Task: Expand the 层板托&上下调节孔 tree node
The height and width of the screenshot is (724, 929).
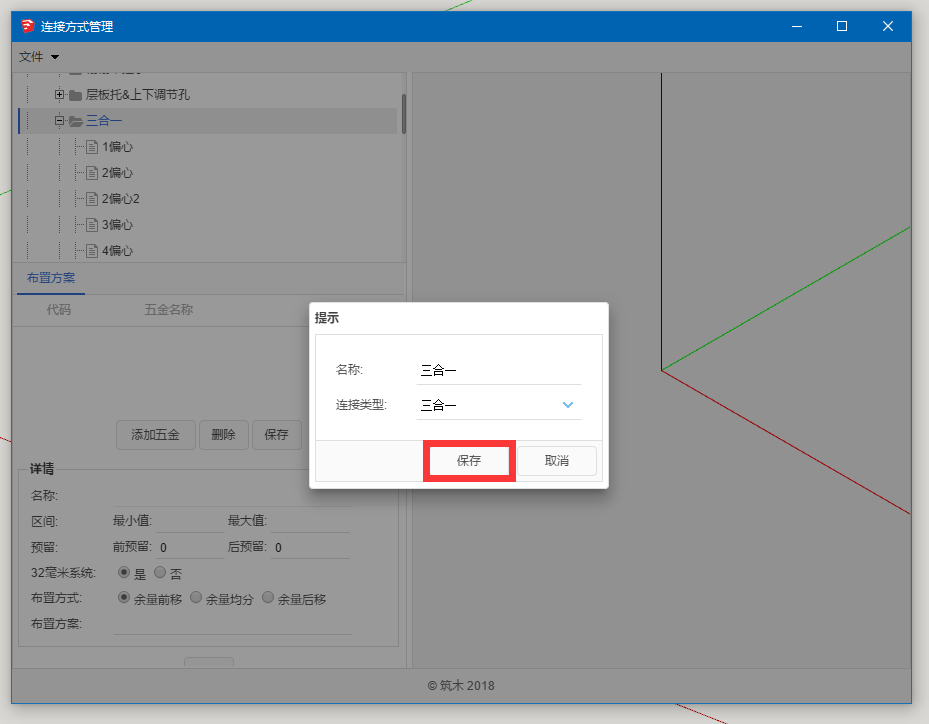Action: (x=60, y=95)
